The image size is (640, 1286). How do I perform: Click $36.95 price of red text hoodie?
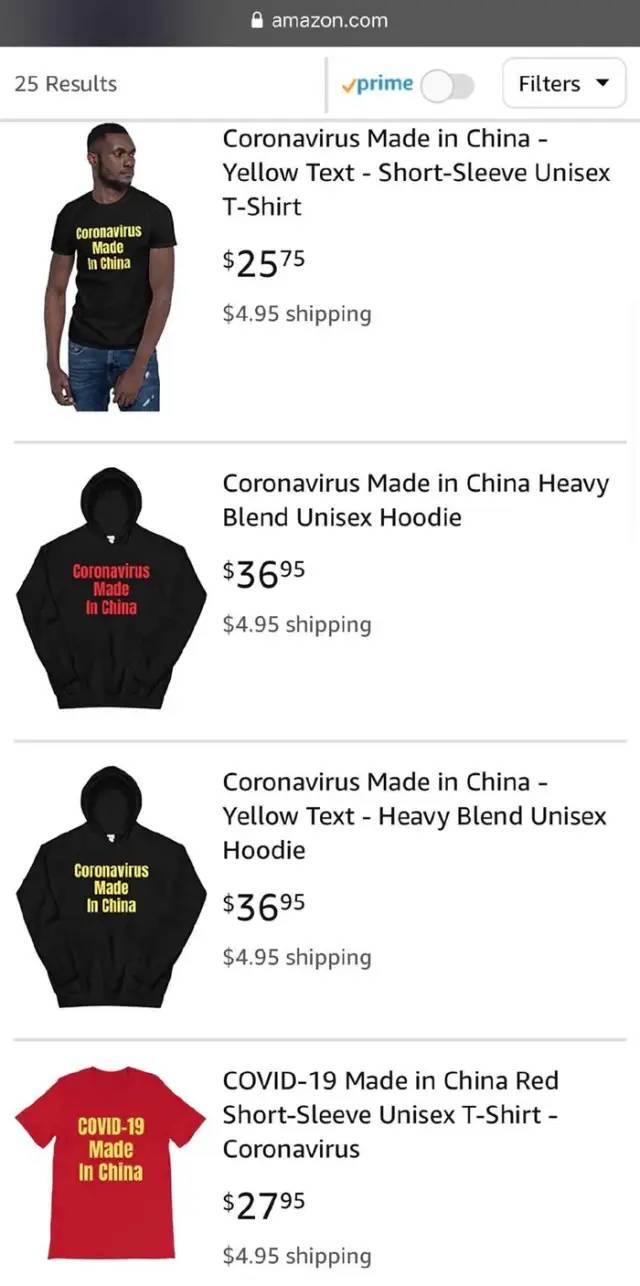[x=264, y=573]
